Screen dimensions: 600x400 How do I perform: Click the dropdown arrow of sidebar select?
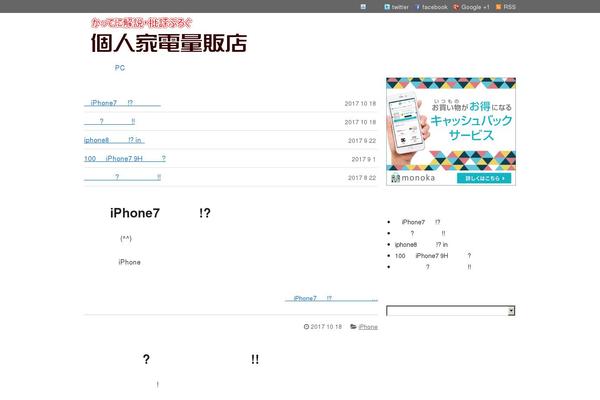point(511,311)
